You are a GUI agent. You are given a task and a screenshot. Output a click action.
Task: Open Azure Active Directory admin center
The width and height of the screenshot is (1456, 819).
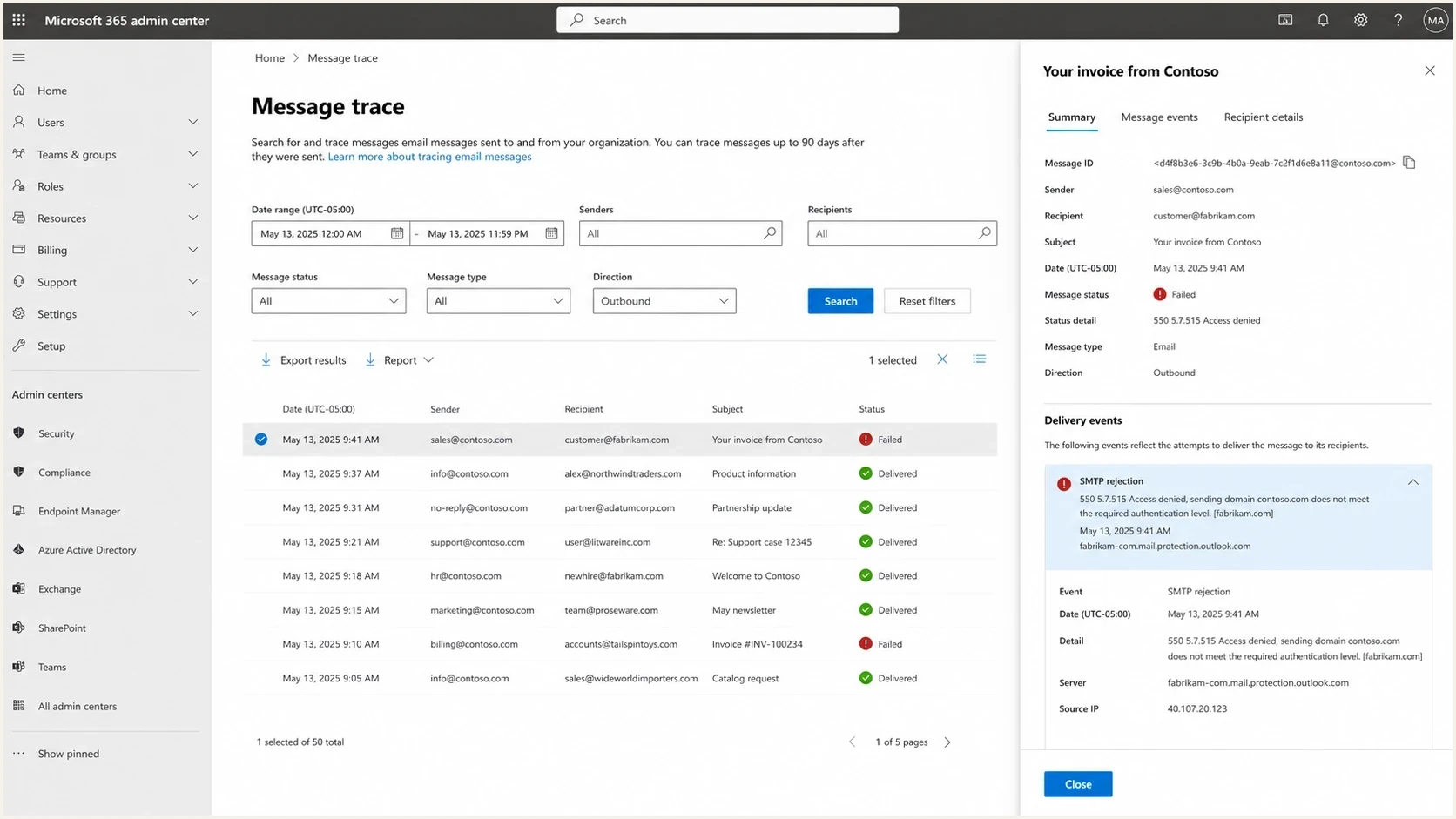click(x=86, y=550)
